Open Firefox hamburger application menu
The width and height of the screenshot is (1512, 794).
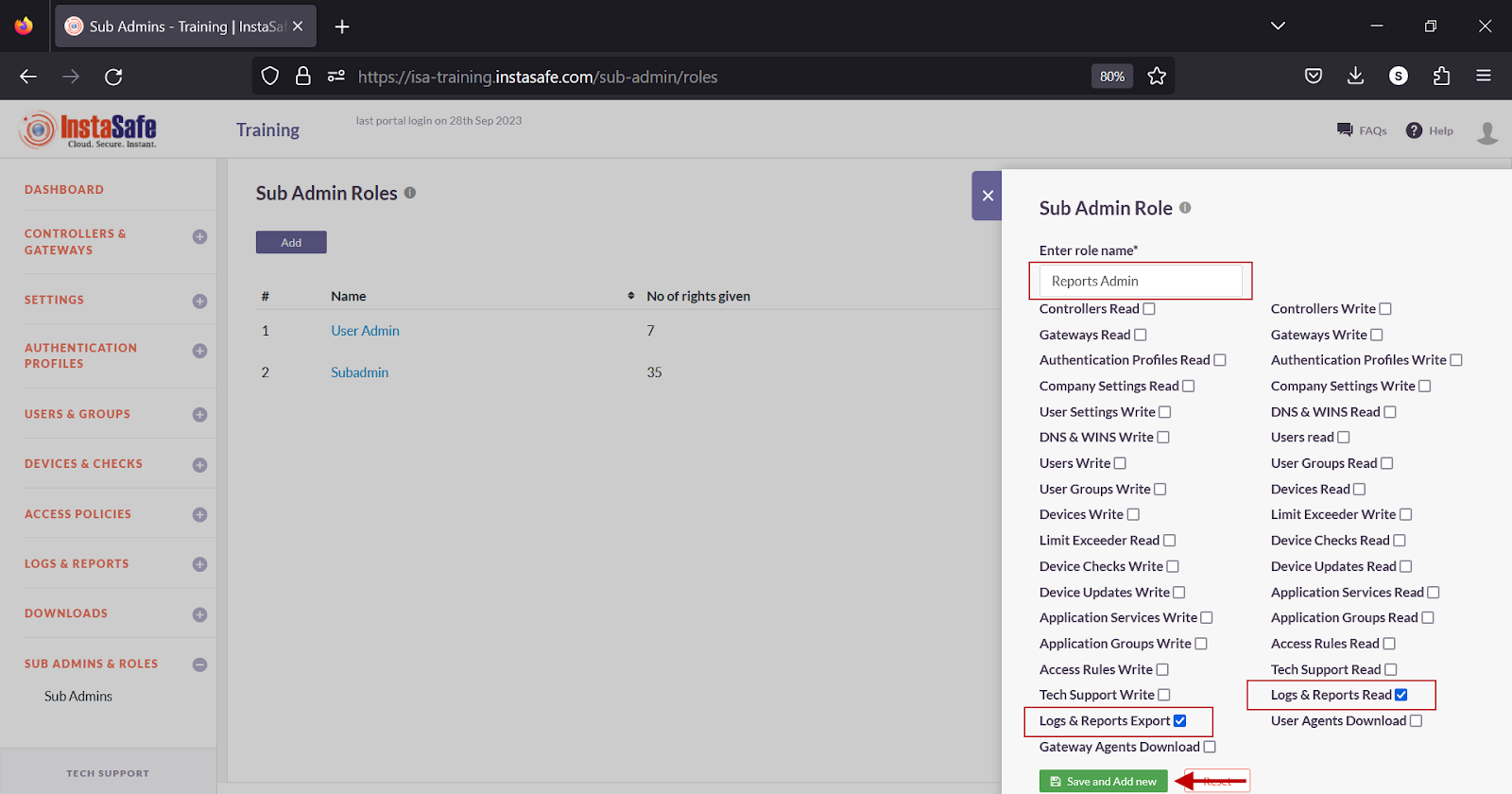pyautogui.click(x=1484, y=77)
